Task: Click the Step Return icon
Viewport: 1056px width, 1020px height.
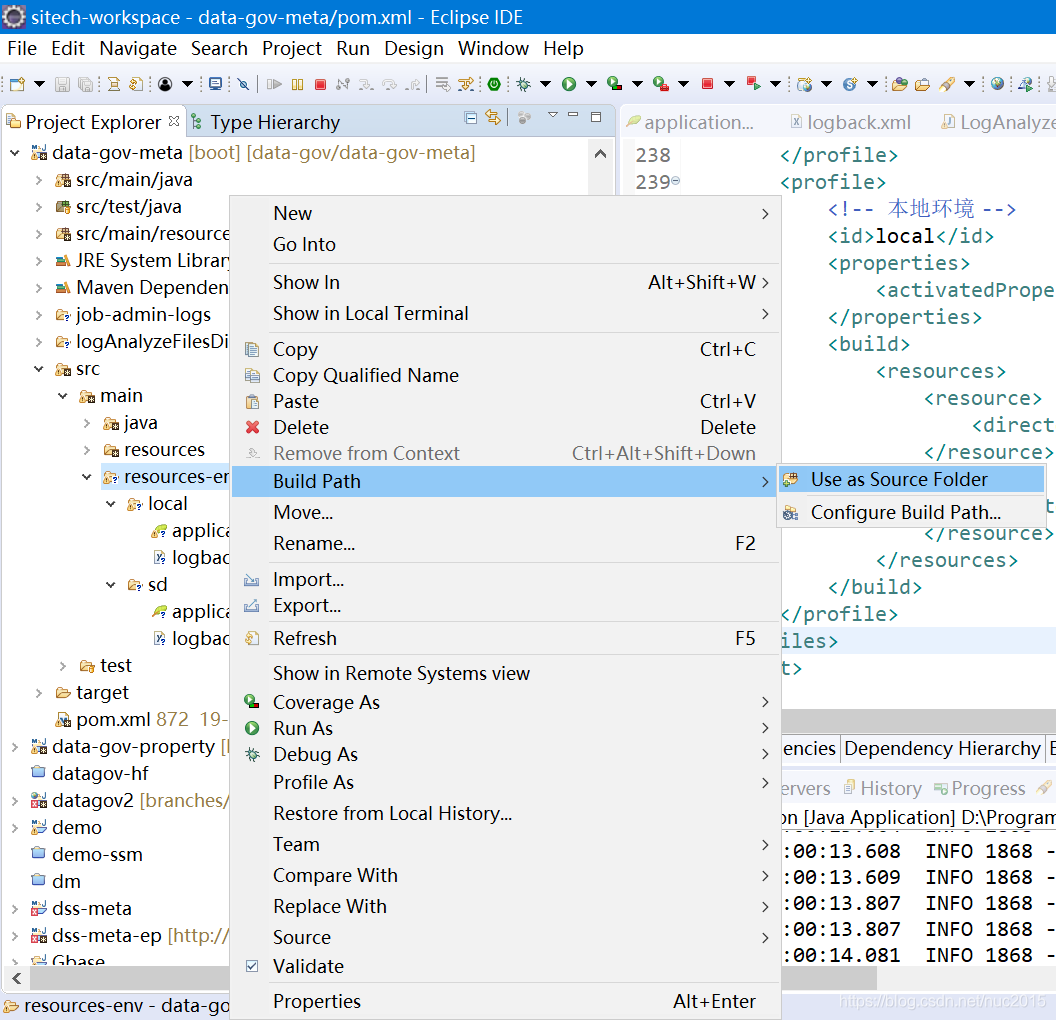Action: tap(414, 84)
